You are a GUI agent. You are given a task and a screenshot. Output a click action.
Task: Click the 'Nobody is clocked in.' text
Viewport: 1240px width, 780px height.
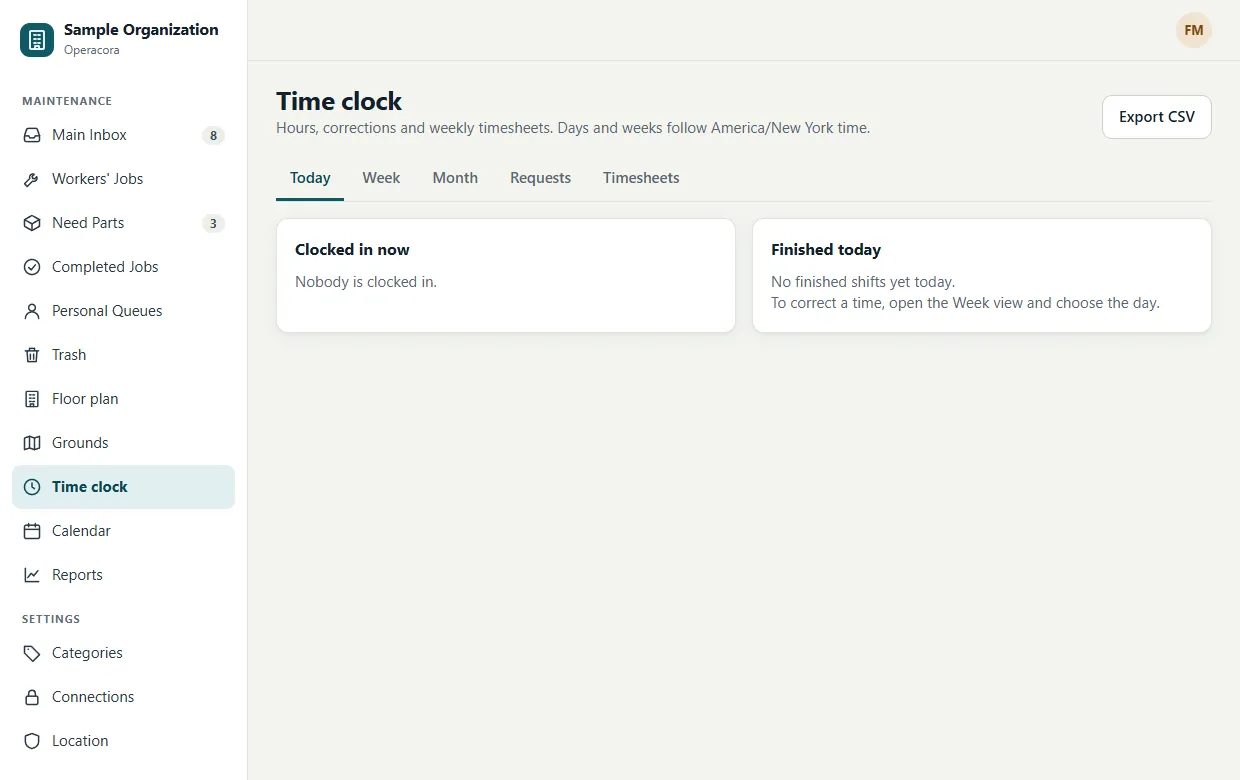tap(366, 282)
